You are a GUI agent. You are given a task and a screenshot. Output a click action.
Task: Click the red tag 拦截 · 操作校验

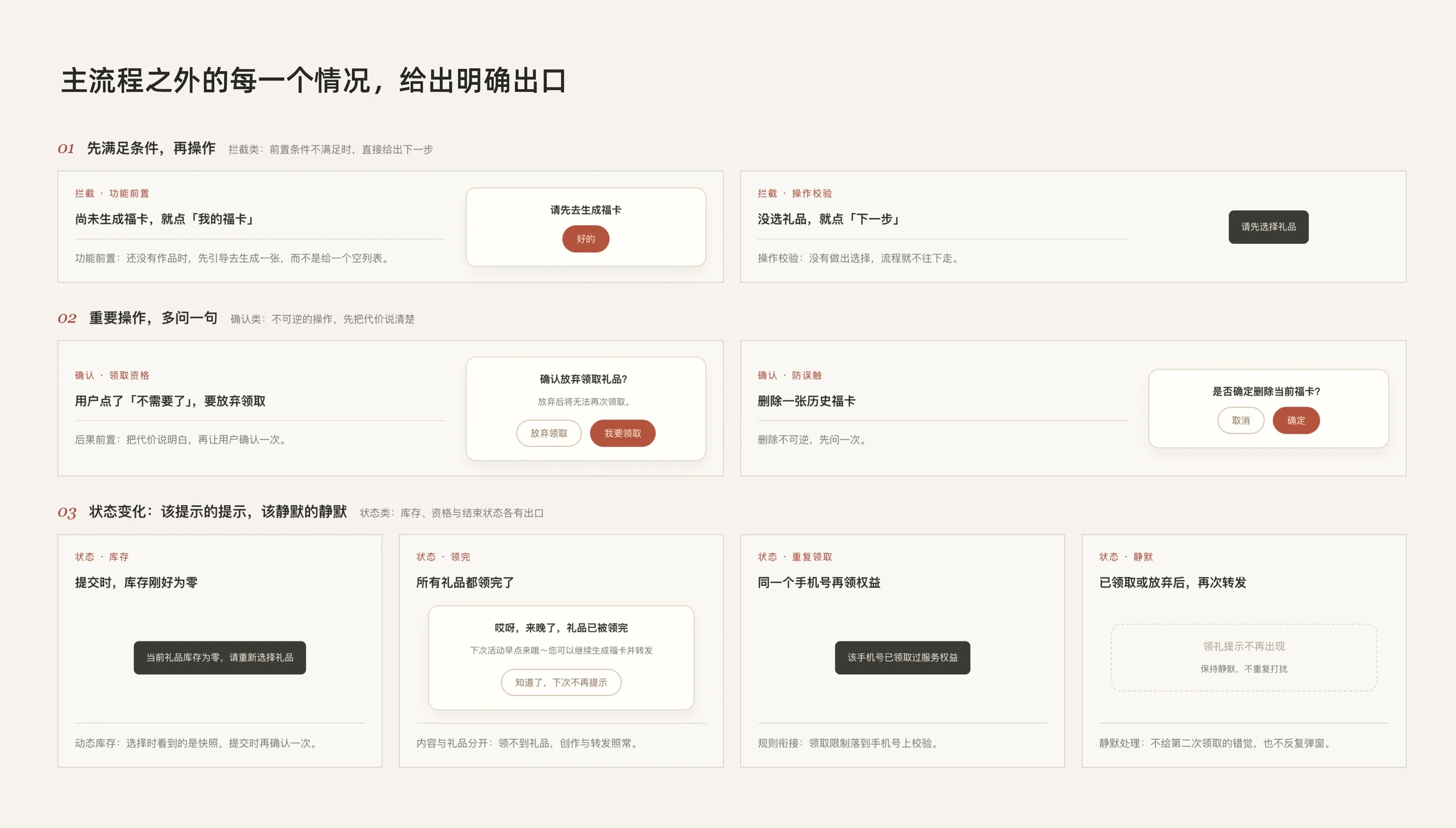tap(795, 193)
